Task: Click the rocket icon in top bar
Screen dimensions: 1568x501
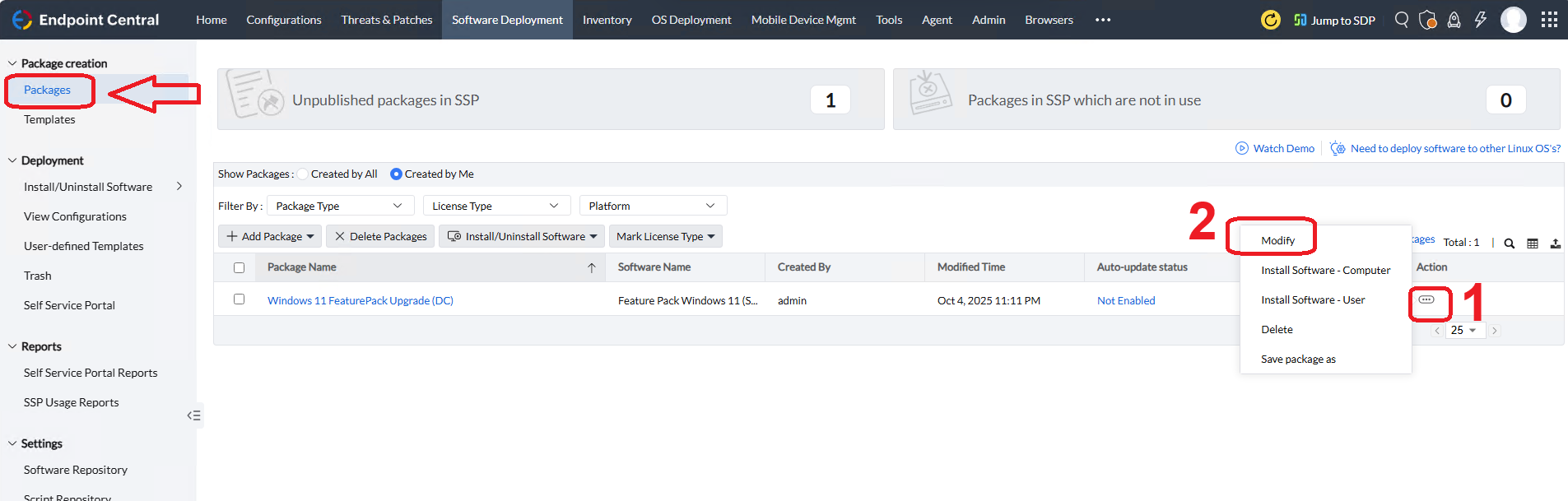Action: [1454, 20]
